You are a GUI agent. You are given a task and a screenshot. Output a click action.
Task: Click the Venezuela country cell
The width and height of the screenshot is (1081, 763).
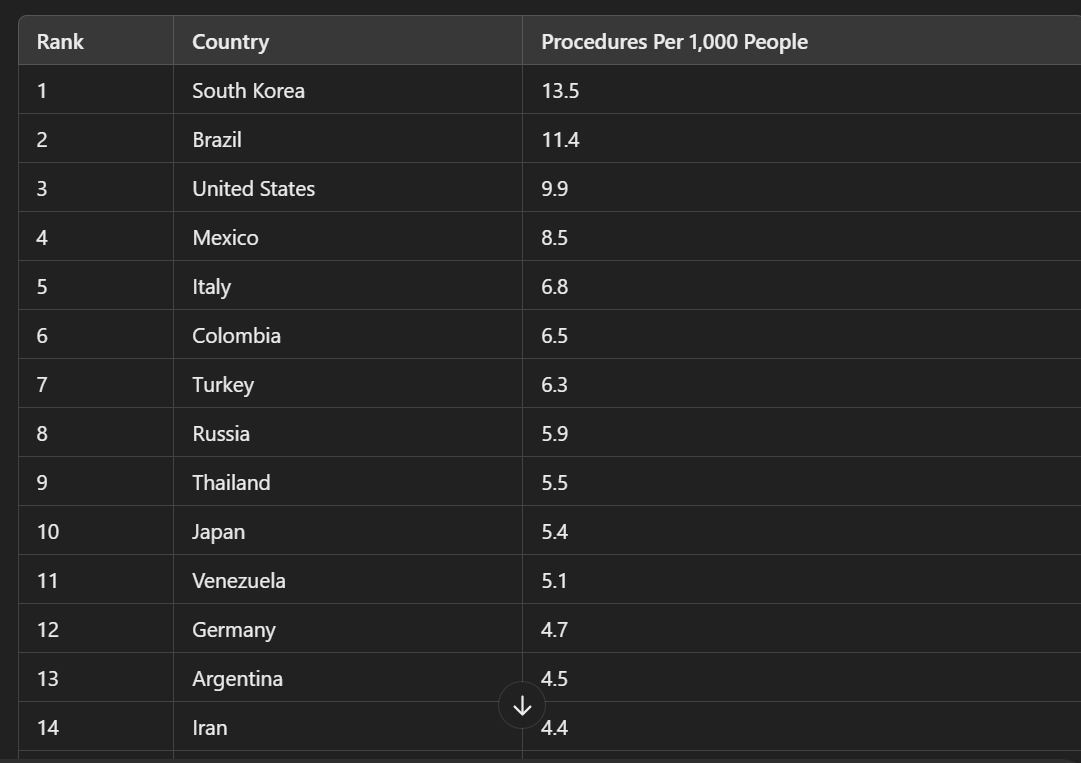347,580
